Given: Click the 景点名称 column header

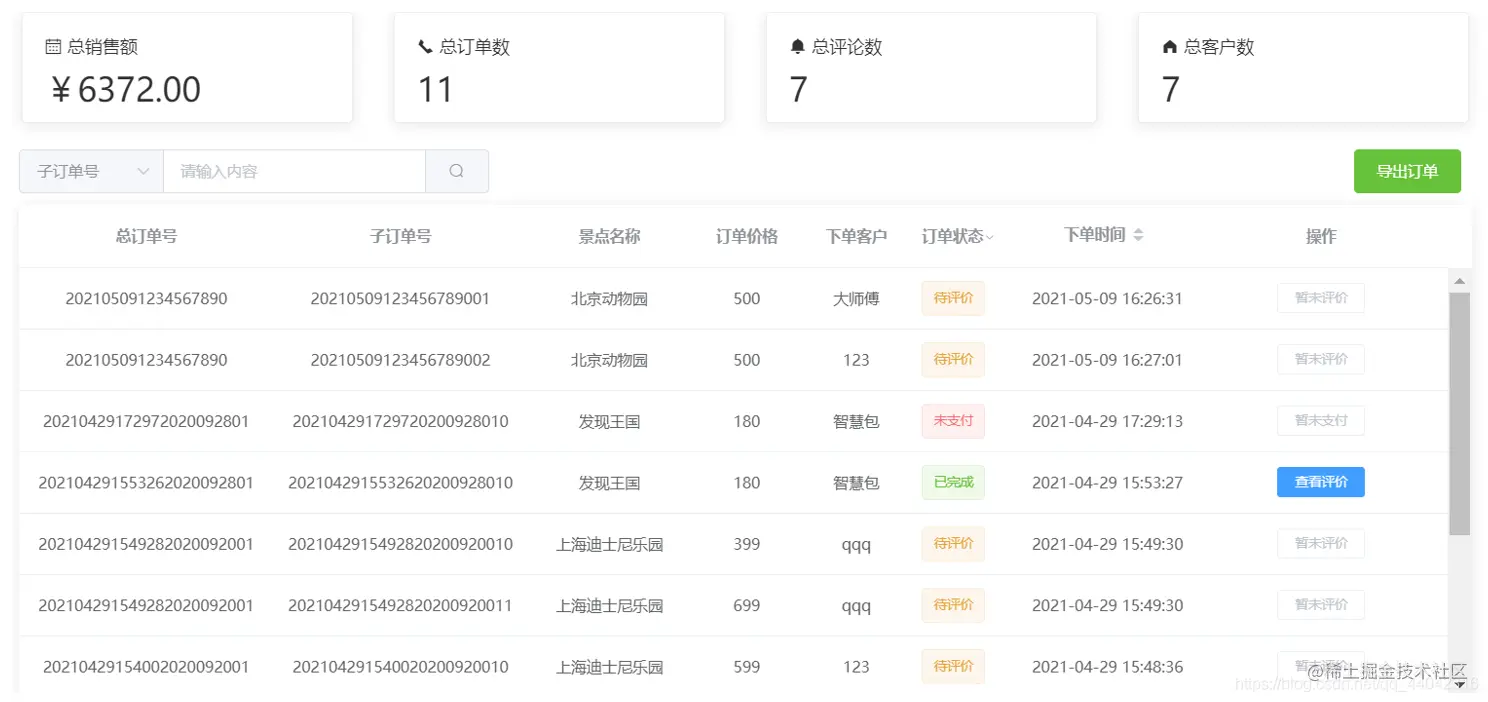Looking at the screenshot, I should [609, 236].
